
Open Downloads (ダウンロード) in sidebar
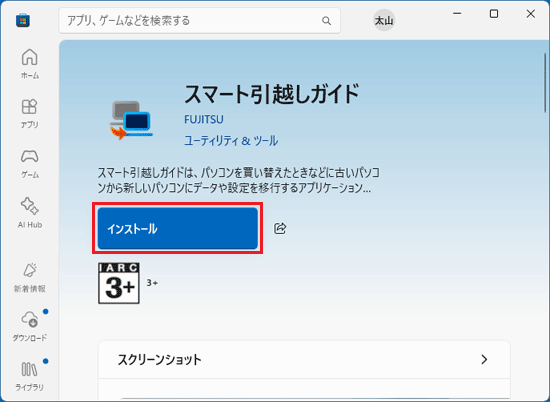[x=29, y=327]
